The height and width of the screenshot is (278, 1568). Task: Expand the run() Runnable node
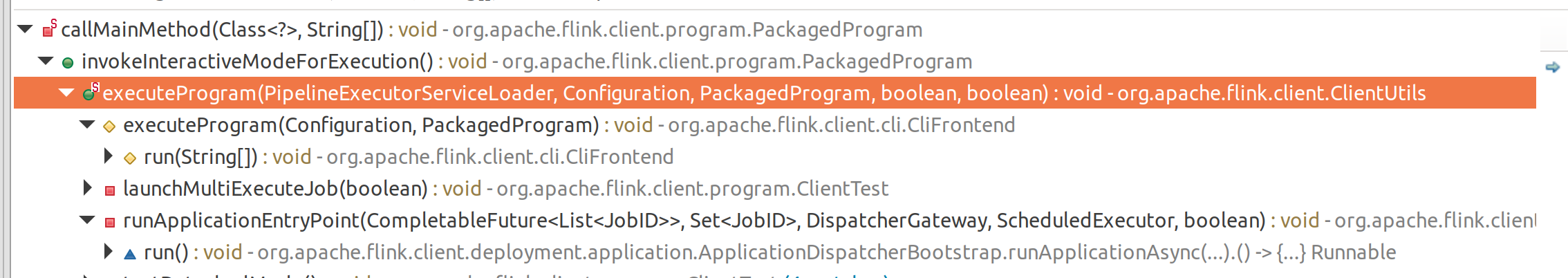pos(108,252)
